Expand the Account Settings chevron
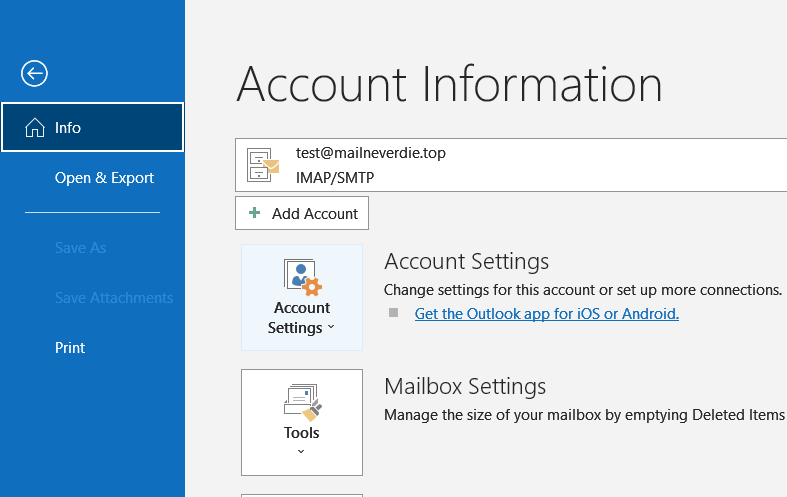Image resolution: width=787 pixels, height=497 pixels. pyautogui.click(x=331, y=328)
